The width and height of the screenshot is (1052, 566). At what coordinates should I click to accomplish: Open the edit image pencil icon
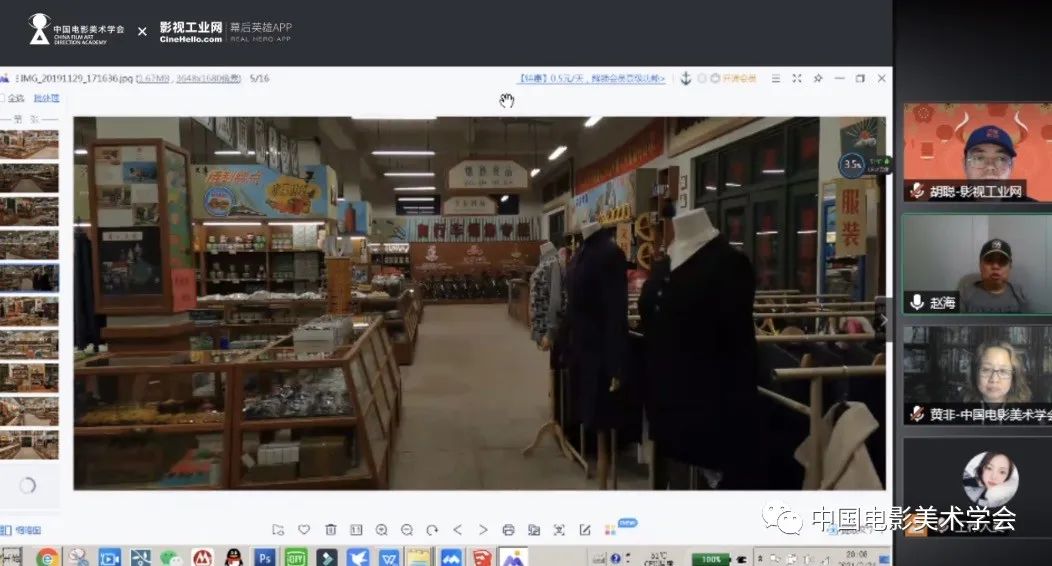click(585, 530)
